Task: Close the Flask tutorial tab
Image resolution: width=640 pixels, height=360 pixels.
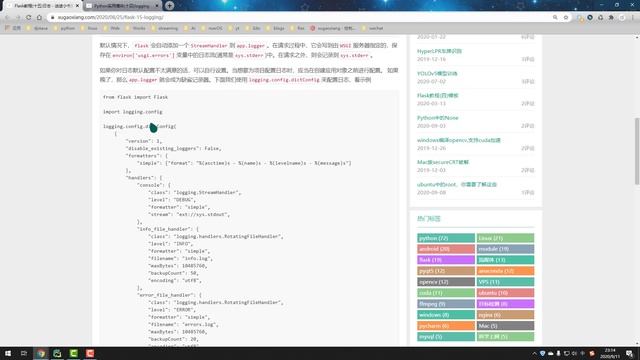Action: point(77,6)
